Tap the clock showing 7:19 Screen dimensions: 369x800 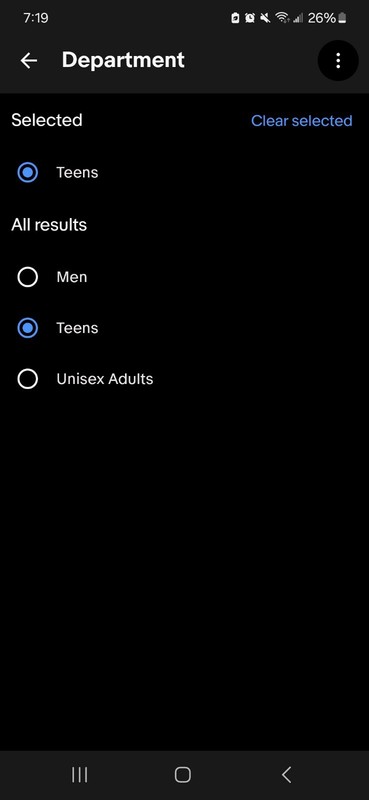pos(36,18)
